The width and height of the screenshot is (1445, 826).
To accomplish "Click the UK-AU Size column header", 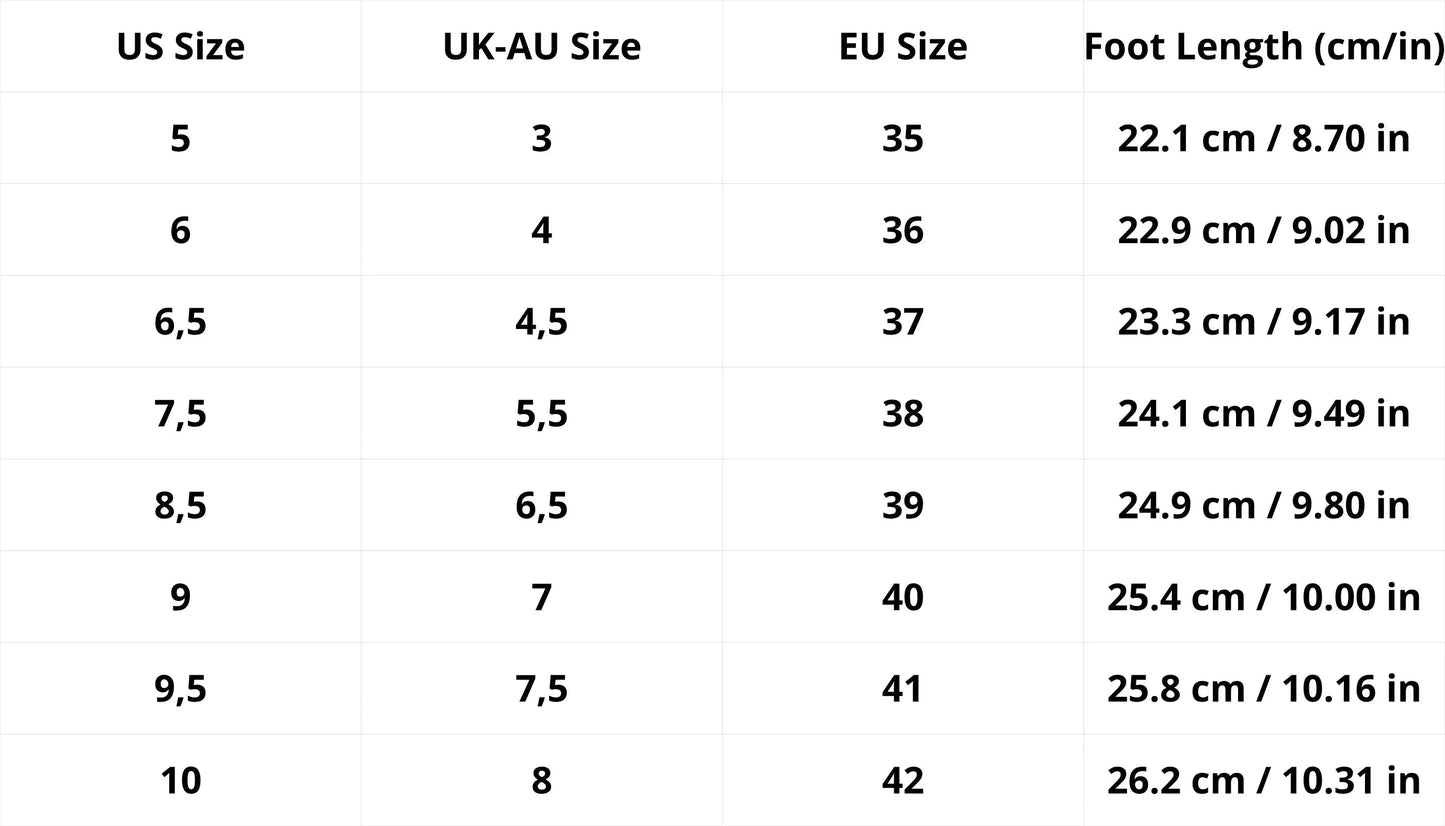I will click(x=541, y=46).
